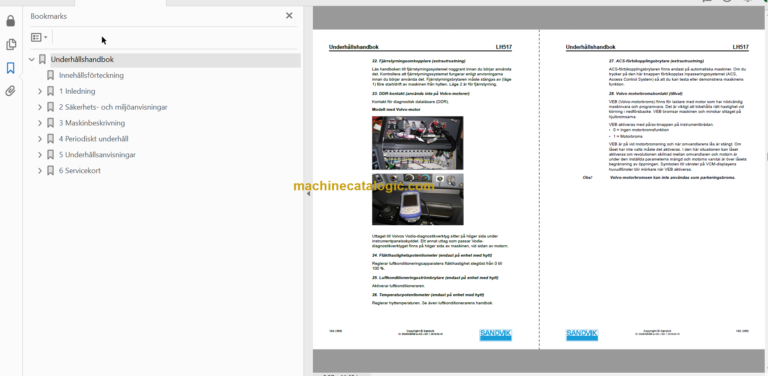Expand the 4 Periodiskt underhåll bookmark
The image size is (768, 376).
click(x=40, y=139)
